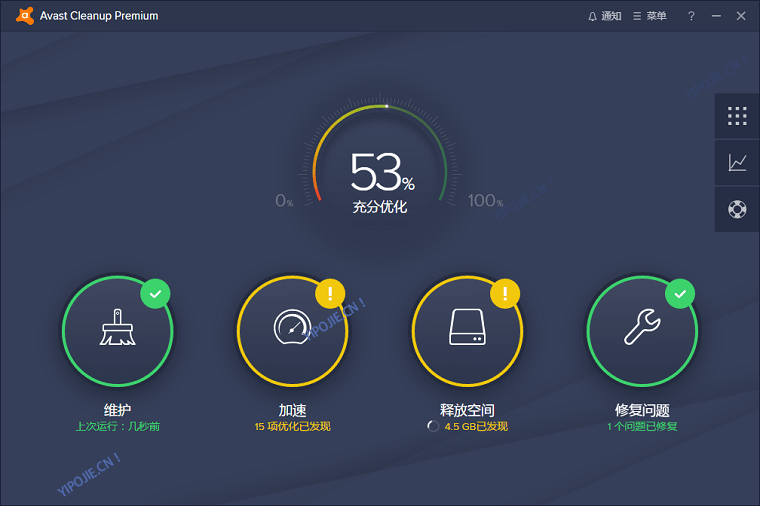Viewport: 760px width, 506px height.
Task: Click the loading spinner beside 4.5 GB
Action: (433, 427)
